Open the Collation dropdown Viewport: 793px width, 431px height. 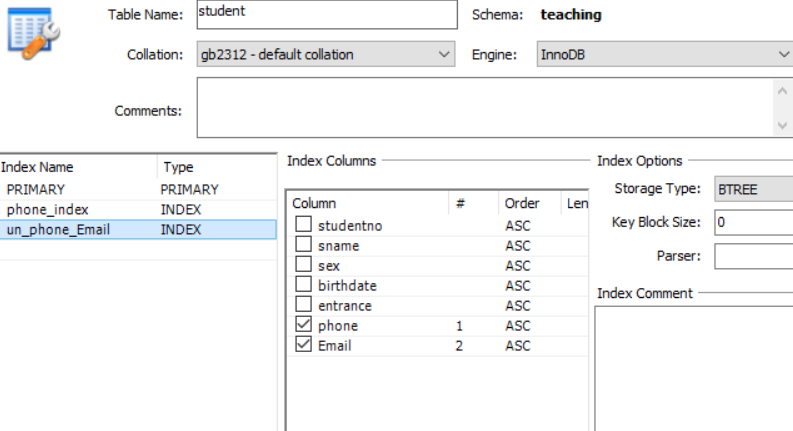tap(326, 55)
